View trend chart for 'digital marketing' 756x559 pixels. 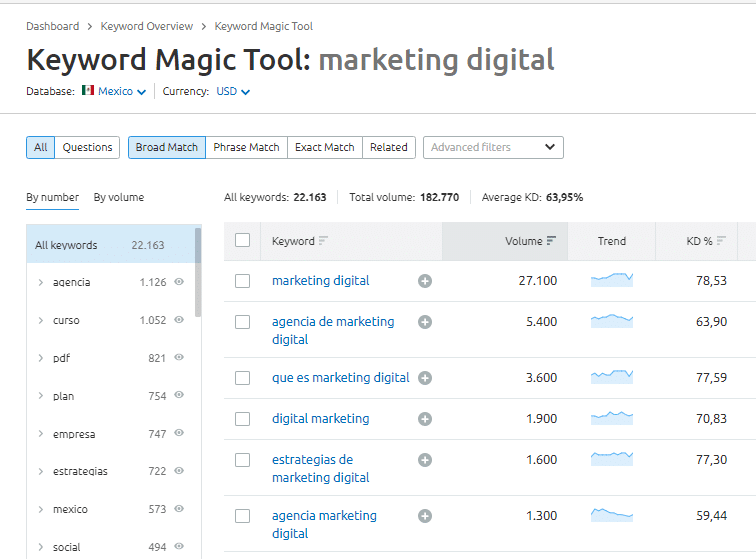(x=612, y=418)
